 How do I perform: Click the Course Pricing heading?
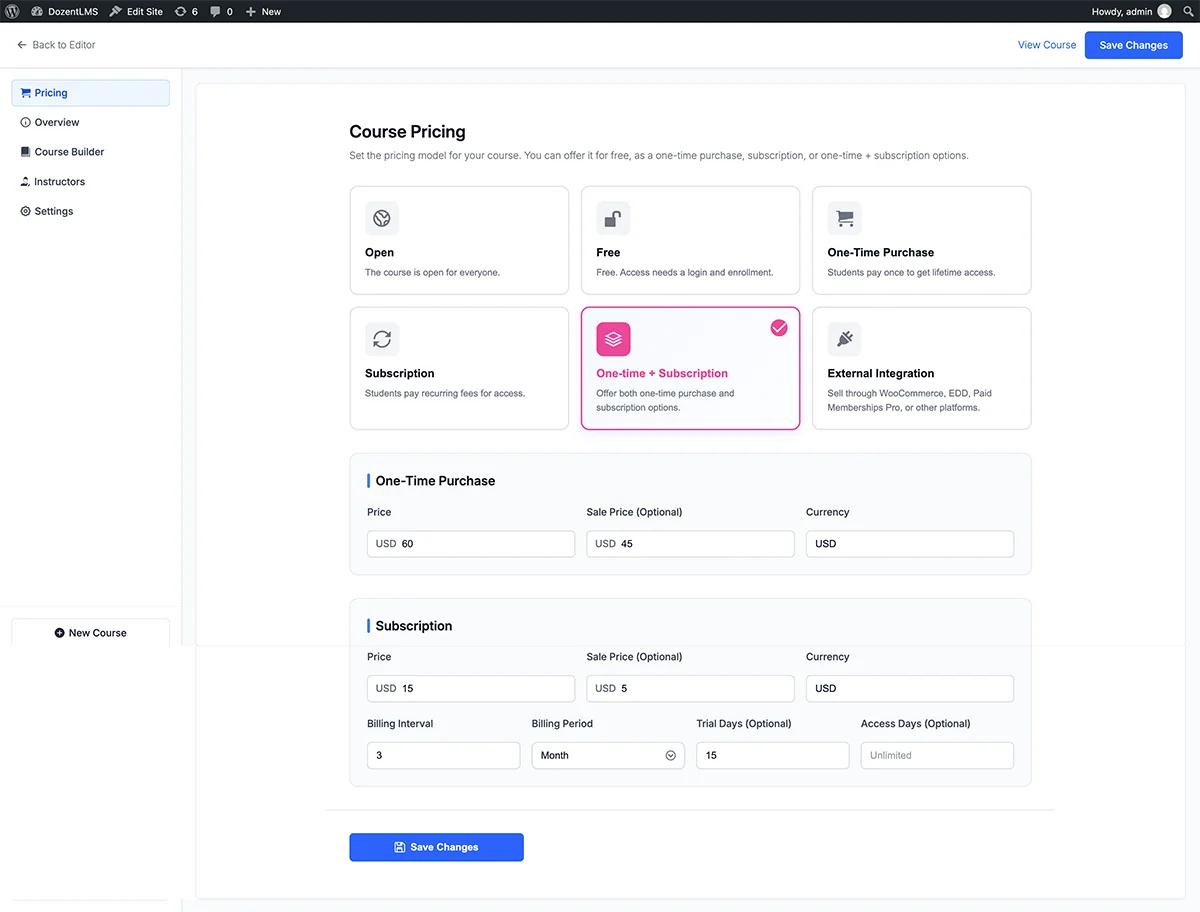407,132
